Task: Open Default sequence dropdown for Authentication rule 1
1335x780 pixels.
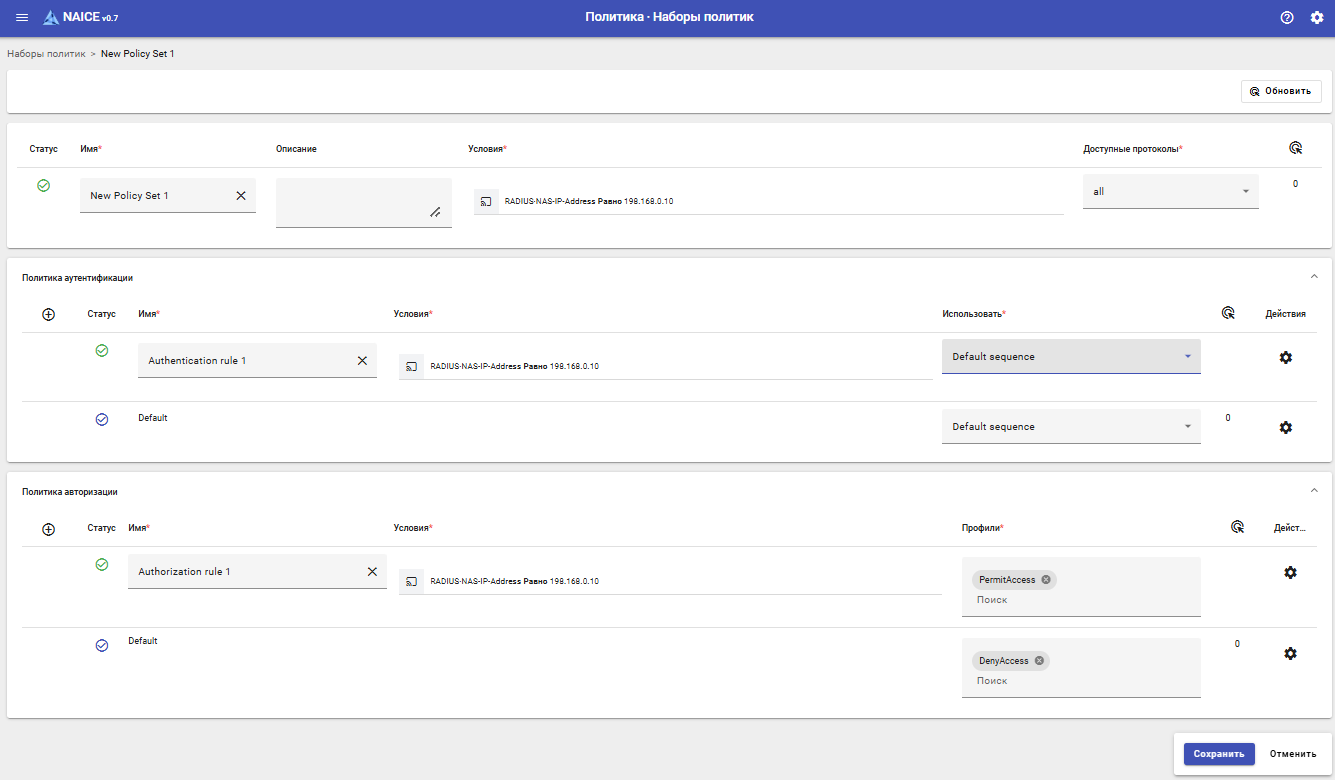Action: coord(1071,357)
